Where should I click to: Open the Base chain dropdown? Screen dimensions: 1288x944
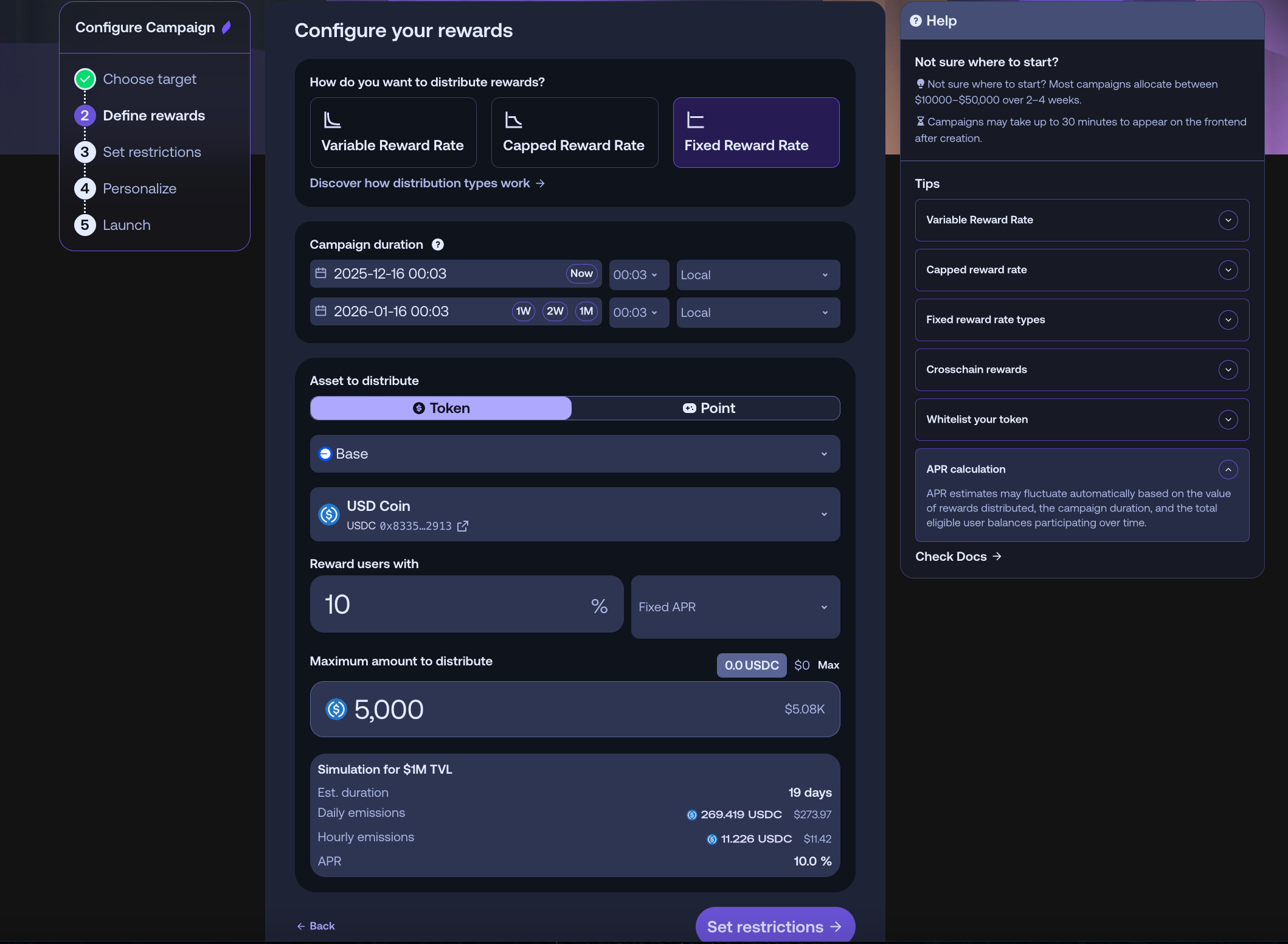point(575,454)
